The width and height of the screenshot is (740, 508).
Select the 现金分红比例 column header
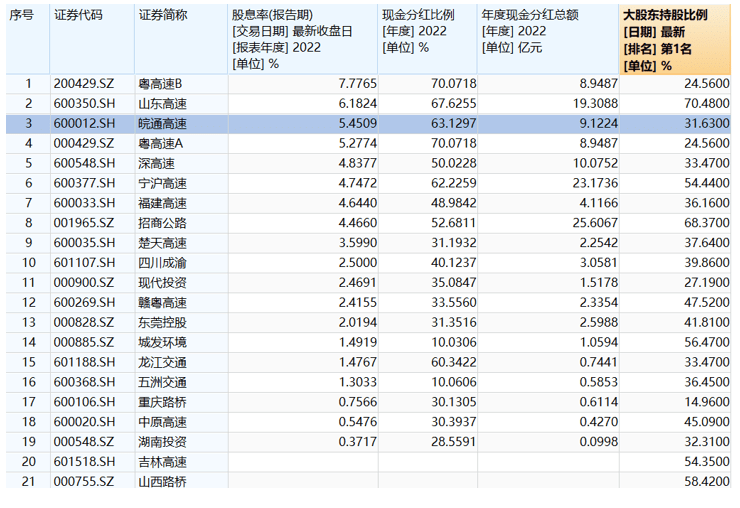click(428, 39)
